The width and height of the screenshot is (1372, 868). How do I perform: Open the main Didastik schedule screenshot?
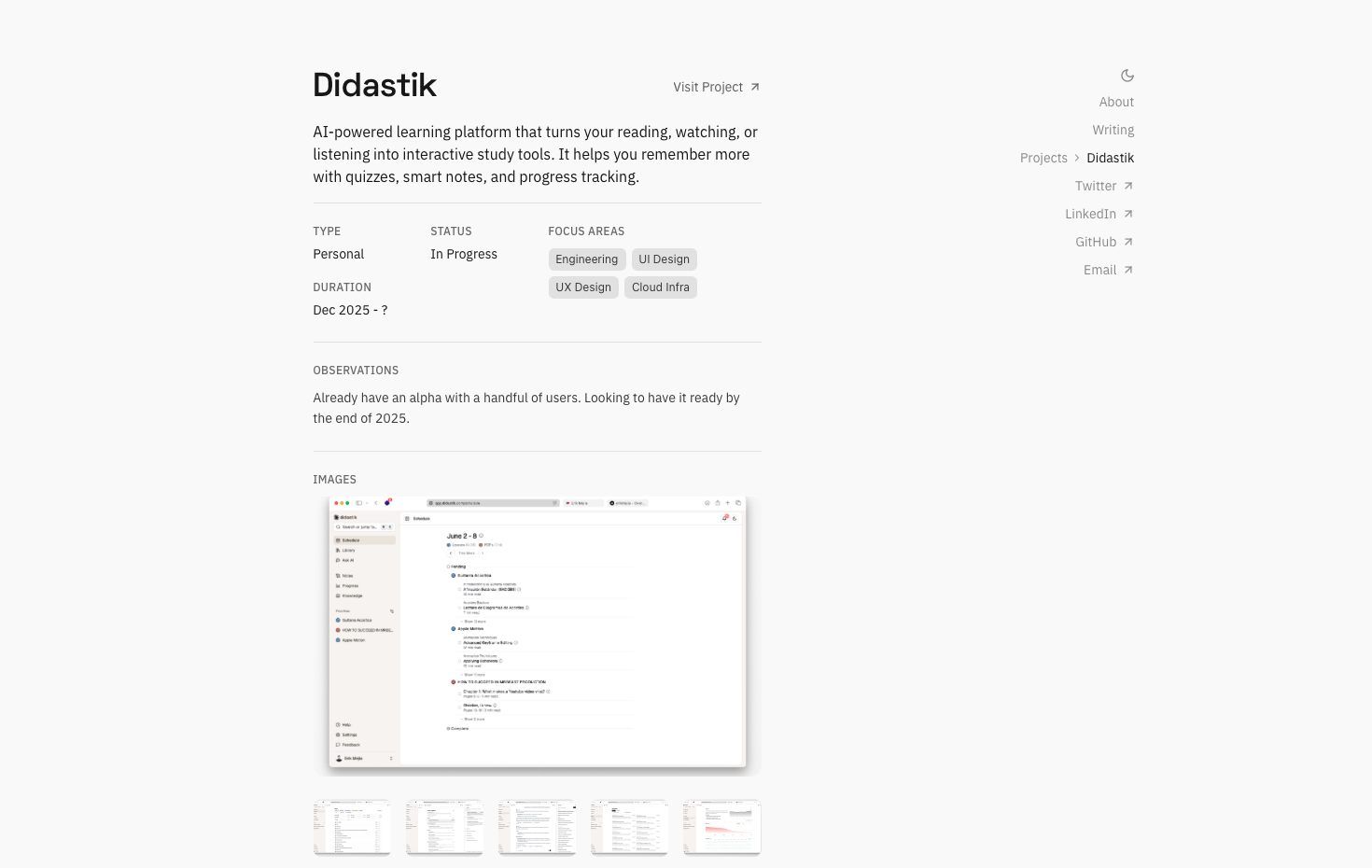pos(538,637)
